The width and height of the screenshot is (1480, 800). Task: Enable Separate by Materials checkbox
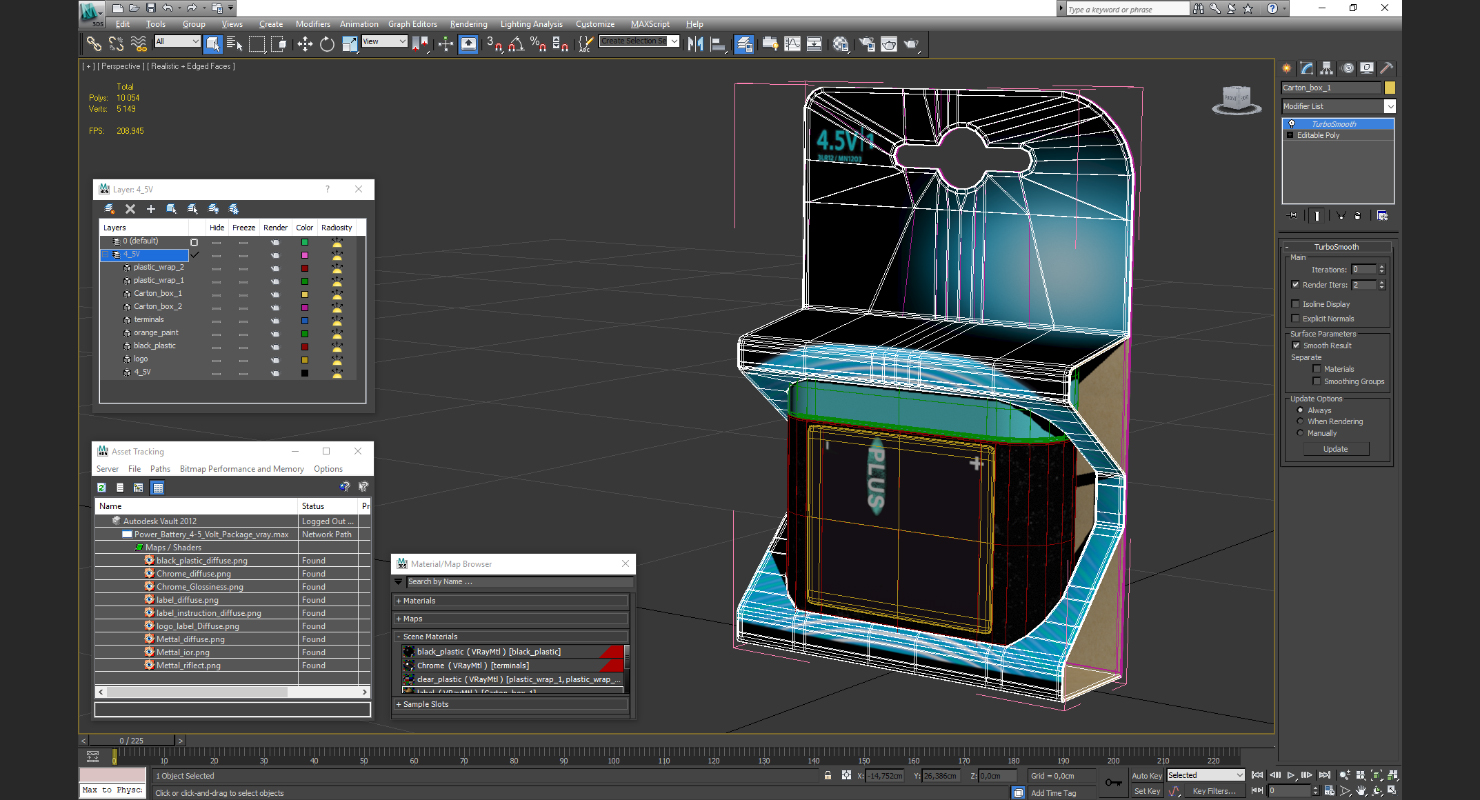pyautogui.click(x=1316, y=369)
